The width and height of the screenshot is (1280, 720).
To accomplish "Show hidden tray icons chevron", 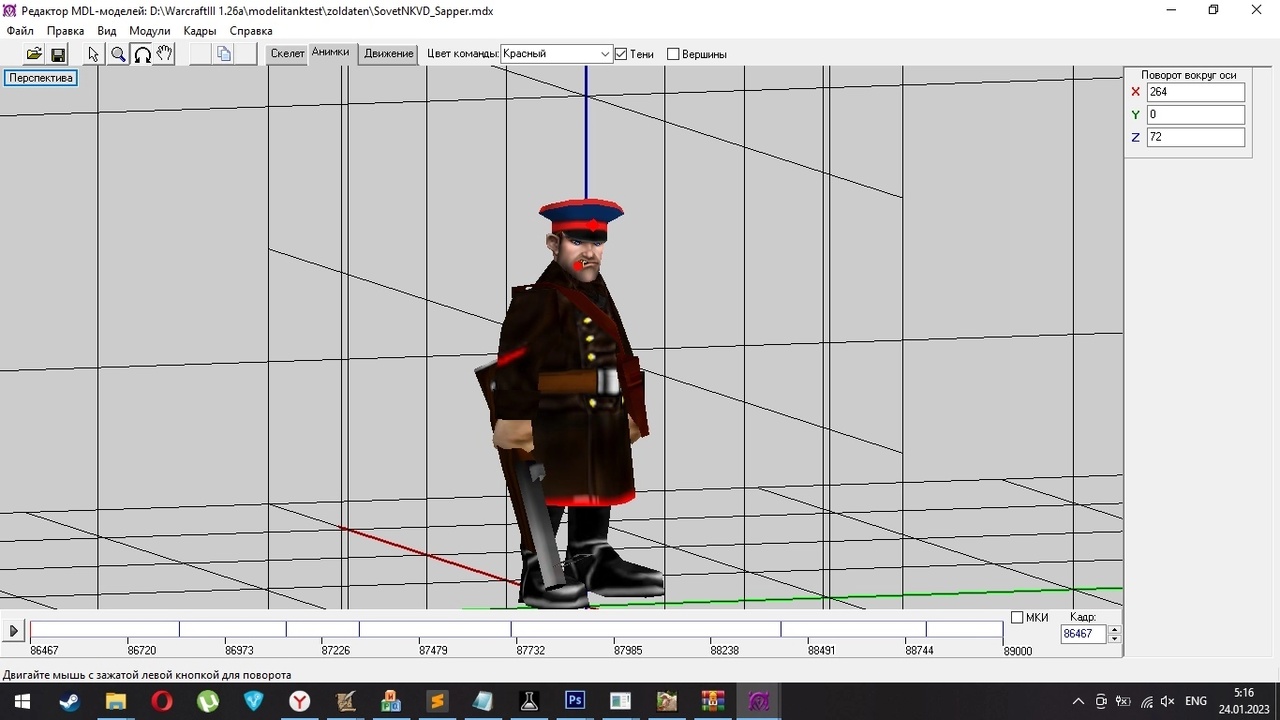I will pyautogui.click(x=1078, y=701).
